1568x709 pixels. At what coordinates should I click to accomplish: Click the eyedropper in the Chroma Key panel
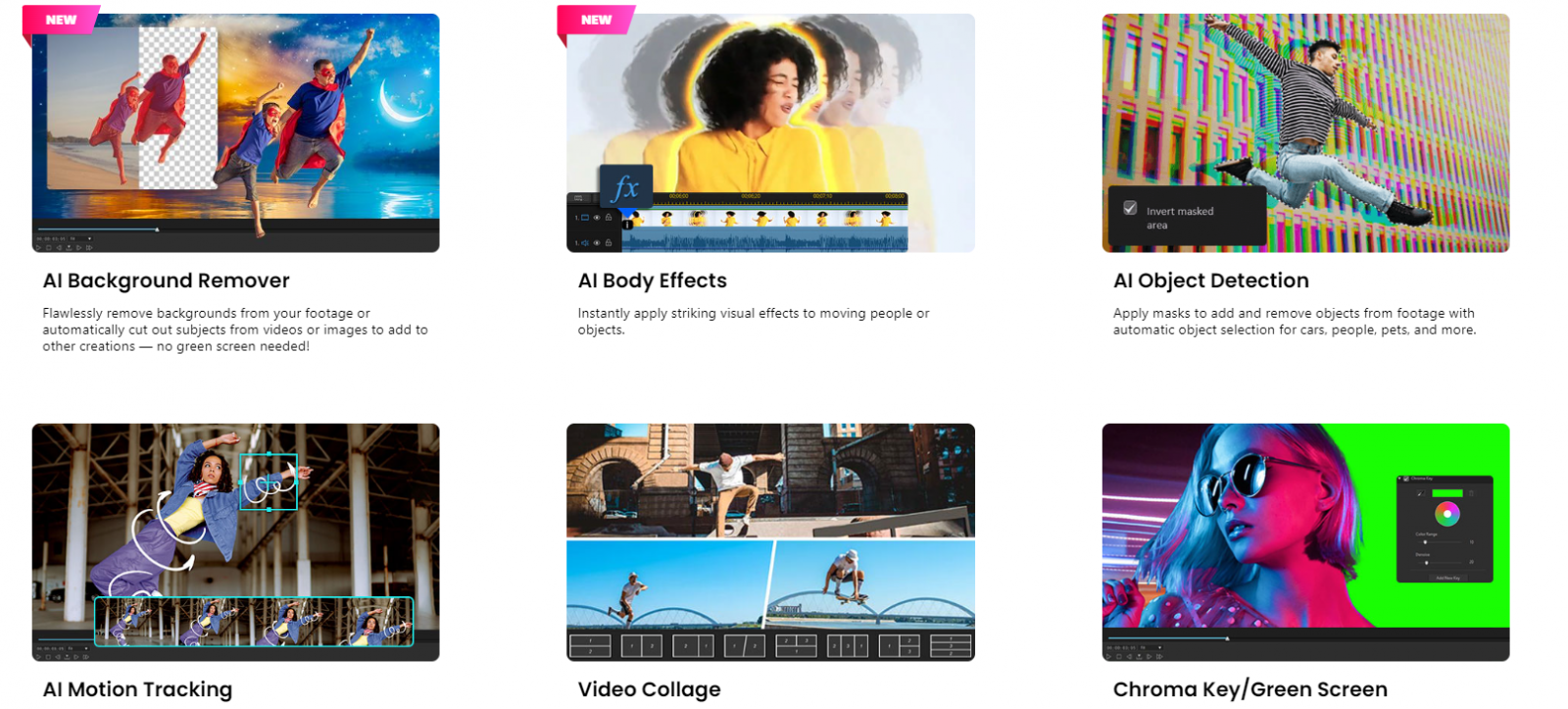[1421, 493]
